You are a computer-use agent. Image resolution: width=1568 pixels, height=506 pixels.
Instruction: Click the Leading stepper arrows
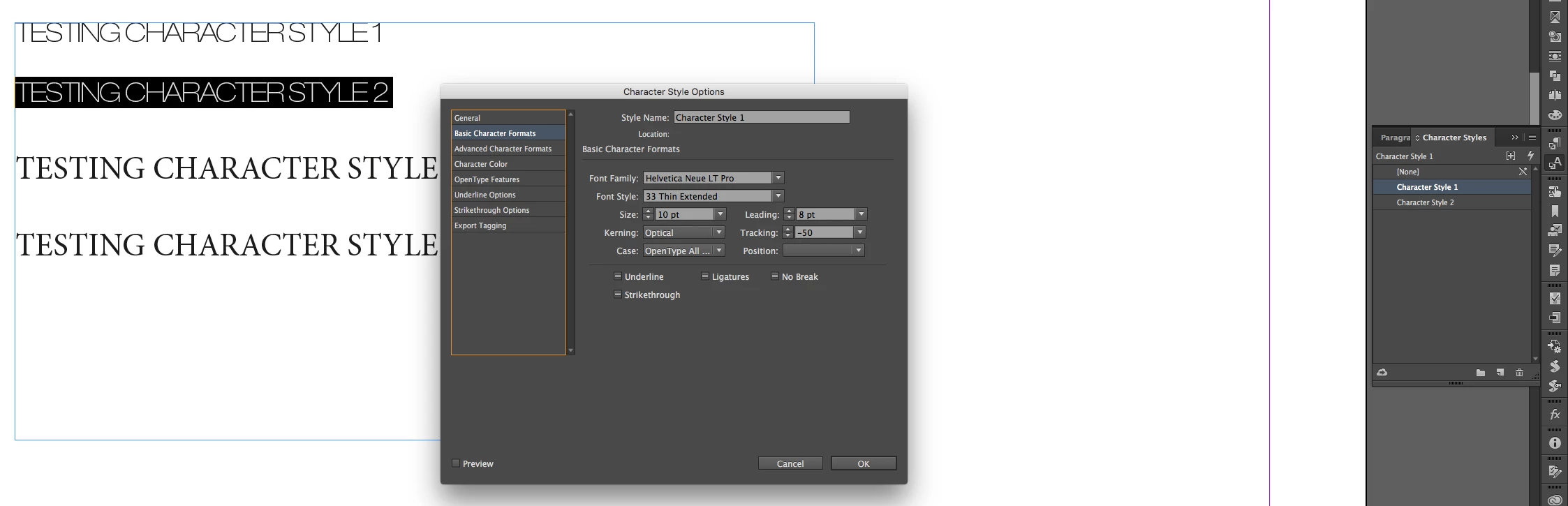(789, 214)
